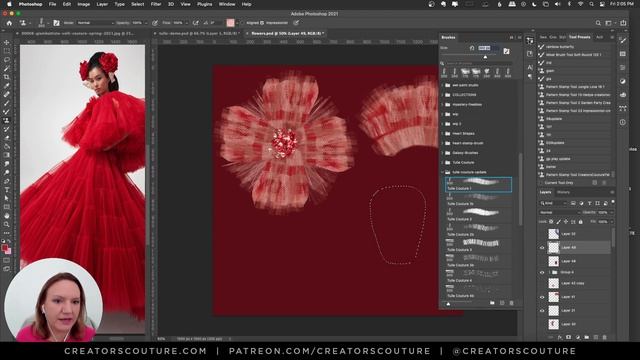Choose the rainbow butterfly tool preset
640x360 pixels.
pos(575,47)
